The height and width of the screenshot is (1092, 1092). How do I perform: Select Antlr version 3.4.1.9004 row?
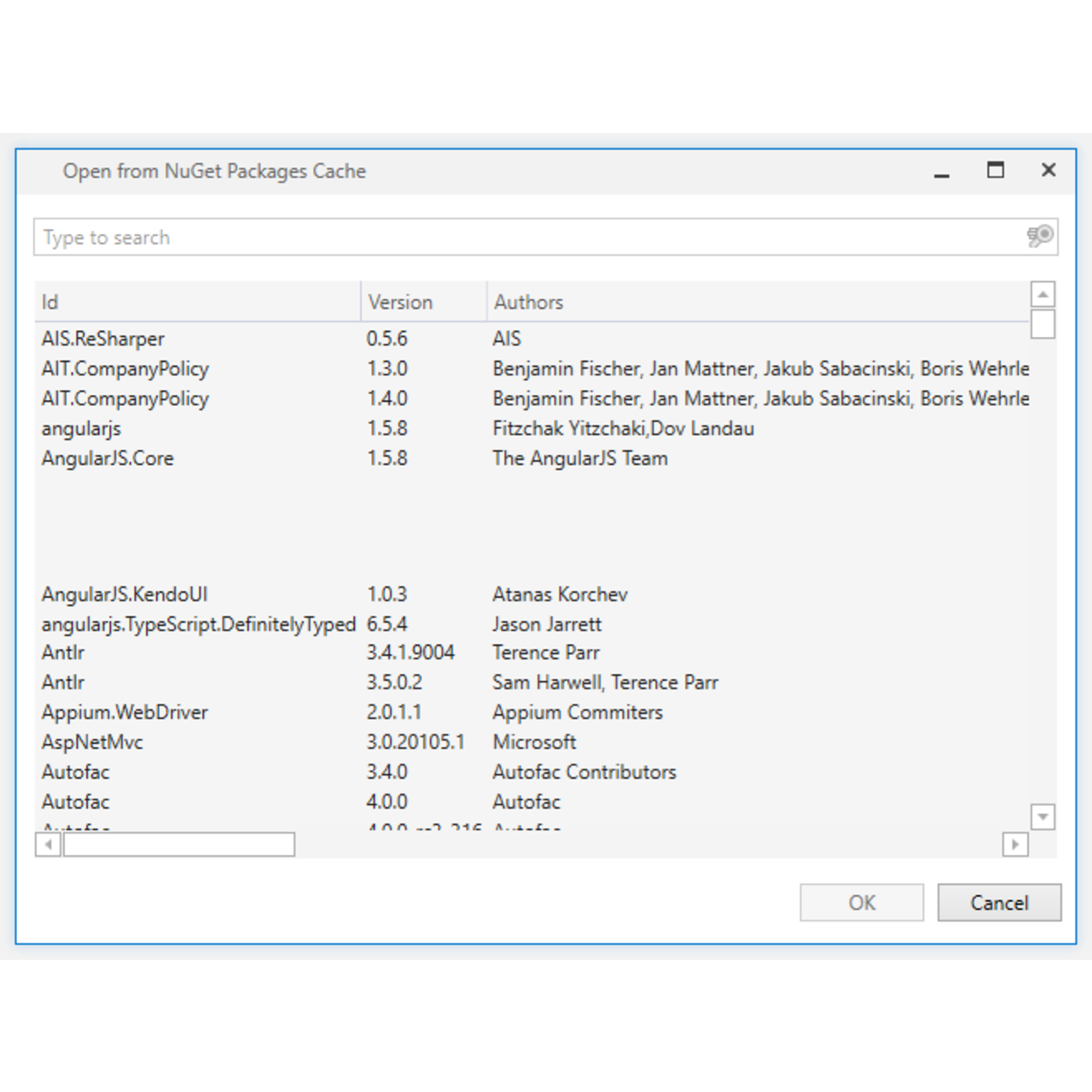pos(532,653)
